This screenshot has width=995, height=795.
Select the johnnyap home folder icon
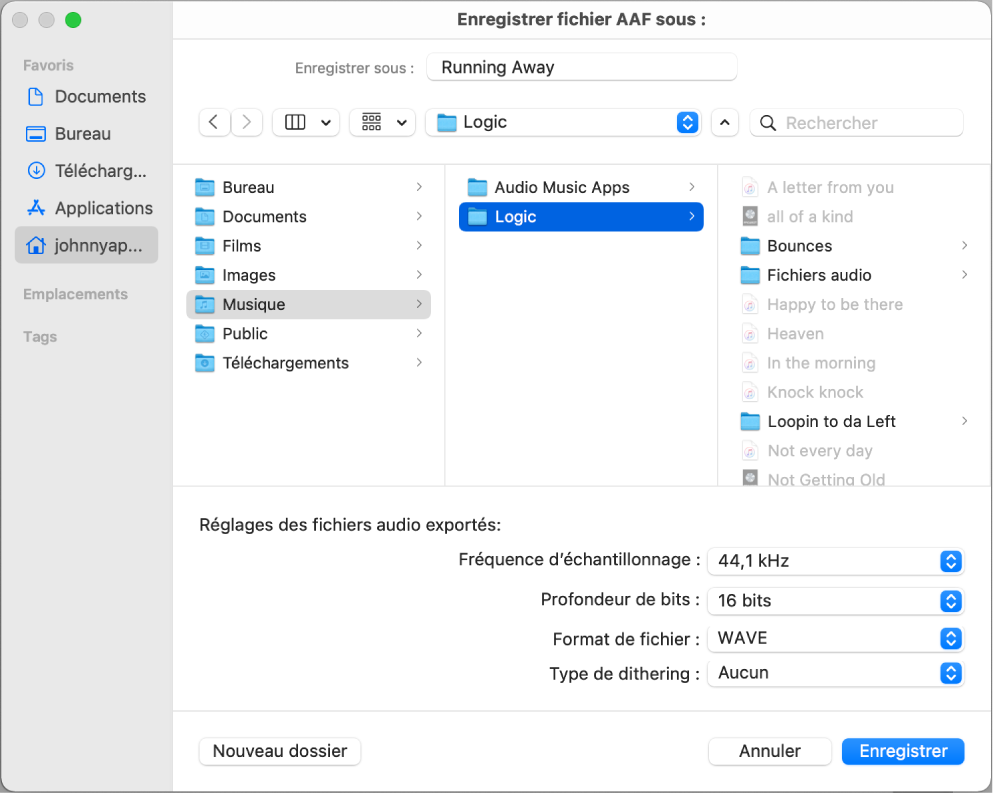point(86,244)
